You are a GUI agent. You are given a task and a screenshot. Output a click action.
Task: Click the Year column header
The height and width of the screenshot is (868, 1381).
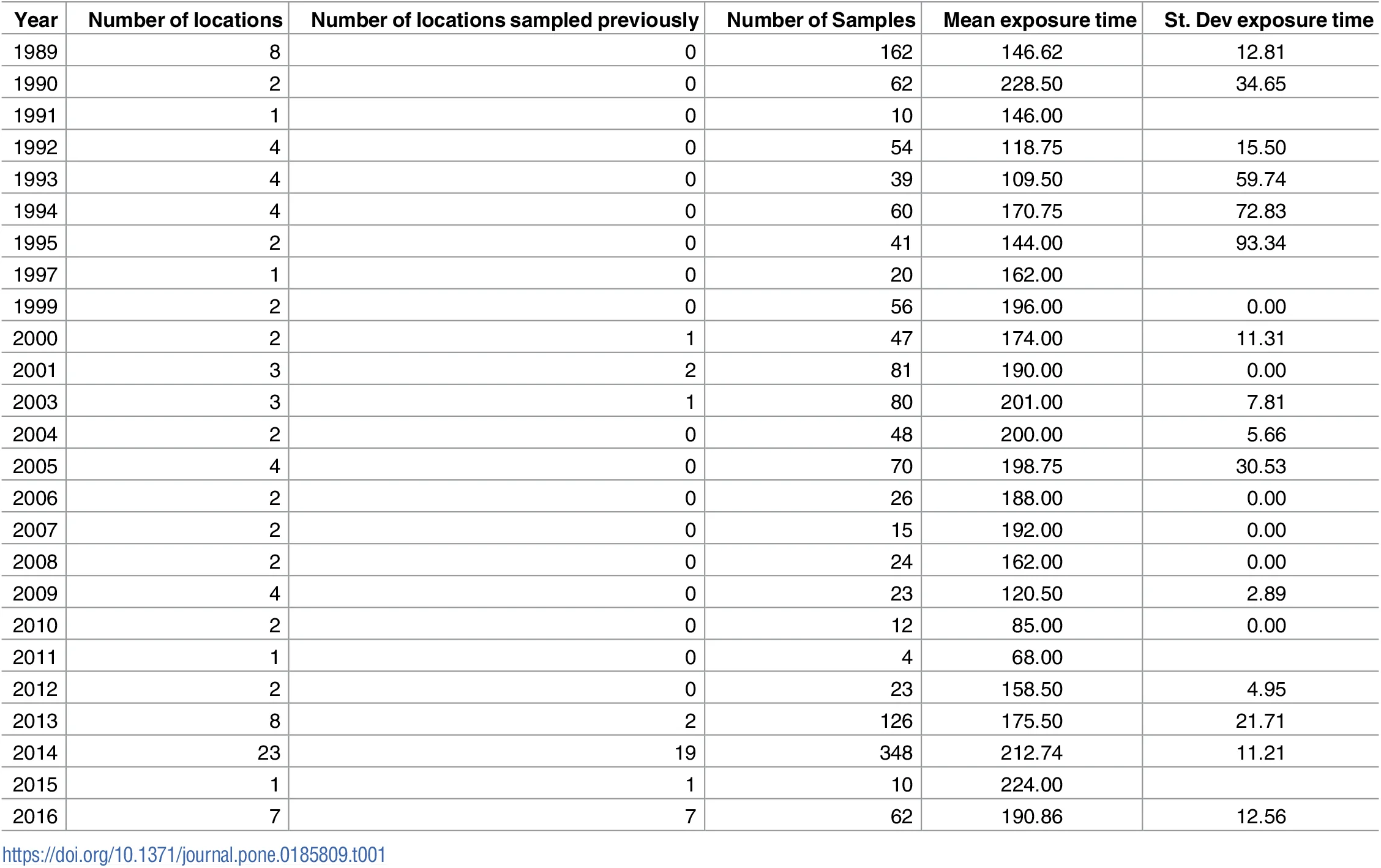pos(36,20)
